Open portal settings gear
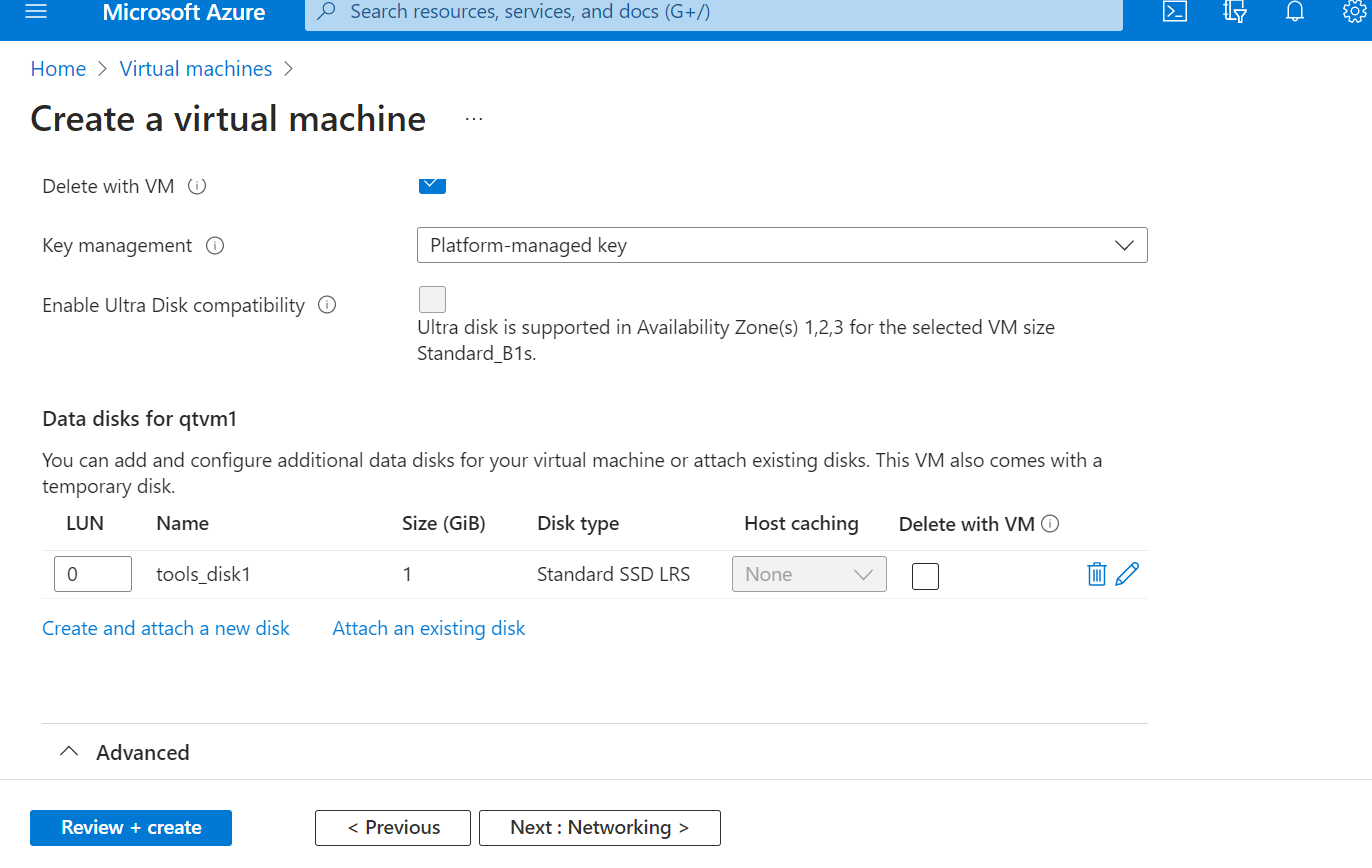 1354,12
